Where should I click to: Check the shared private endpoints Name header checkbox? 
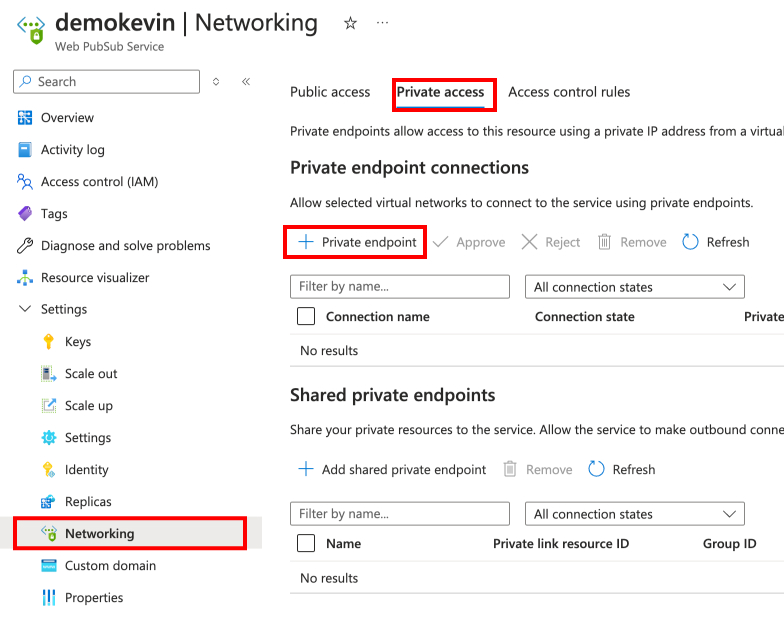click(x=306, y=544)
